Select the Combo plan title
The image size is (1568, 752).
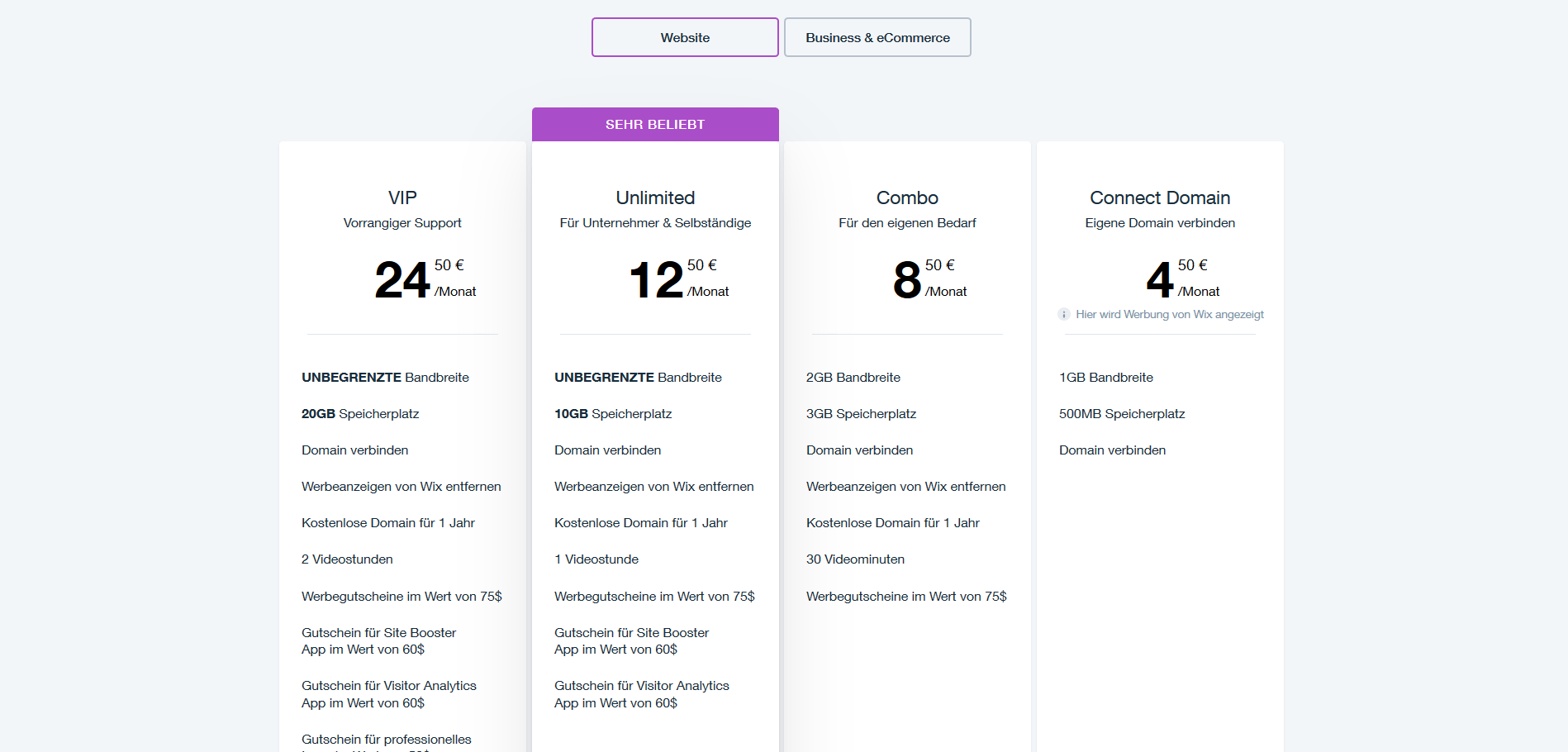click(907, 198)
